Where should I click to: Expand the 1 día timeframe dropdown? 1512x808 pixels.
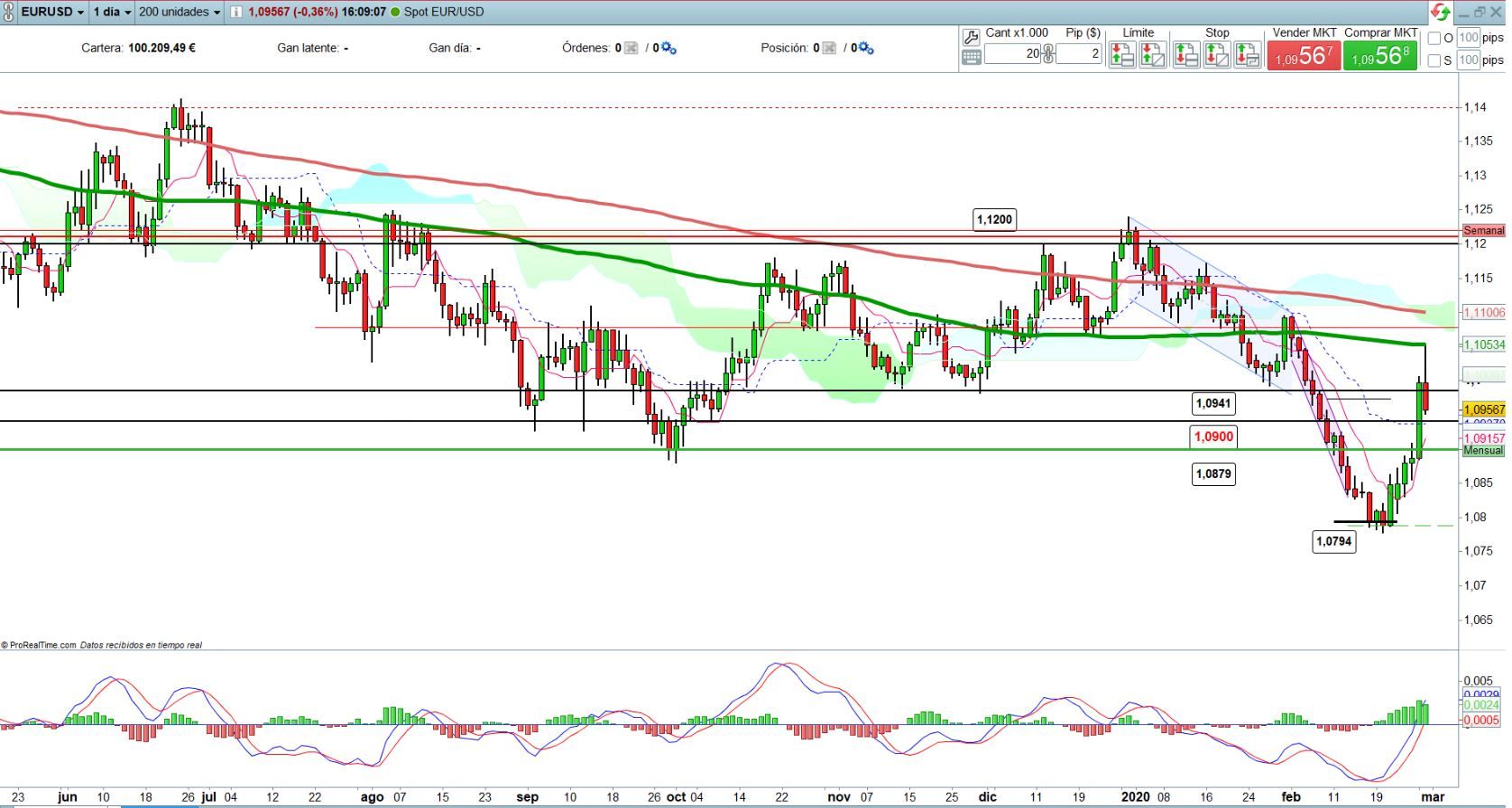(x=113, y=12)
